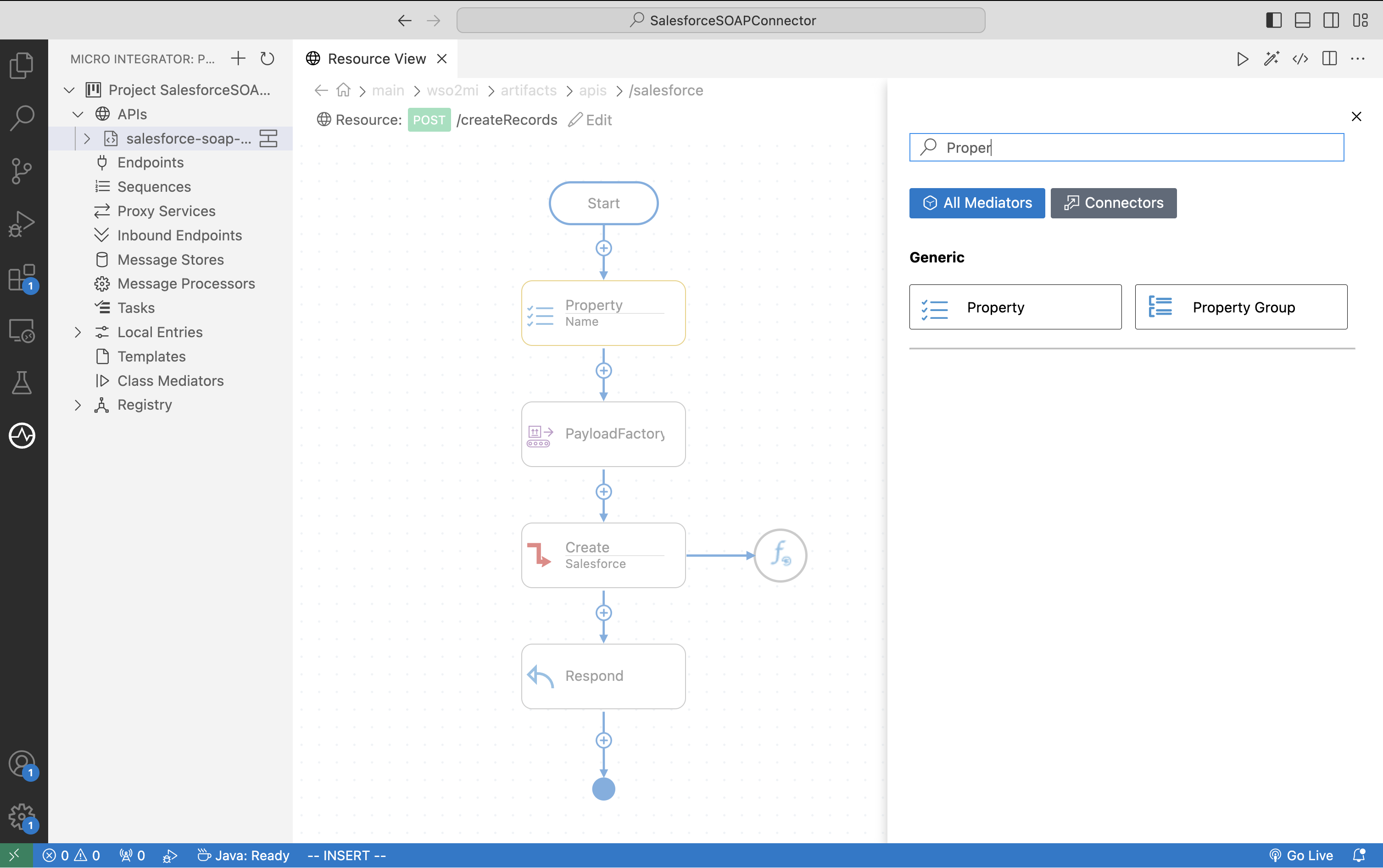Screen dimensions: 1383x868
Task: Open Templates in project explorer
Action: point(151,356)
